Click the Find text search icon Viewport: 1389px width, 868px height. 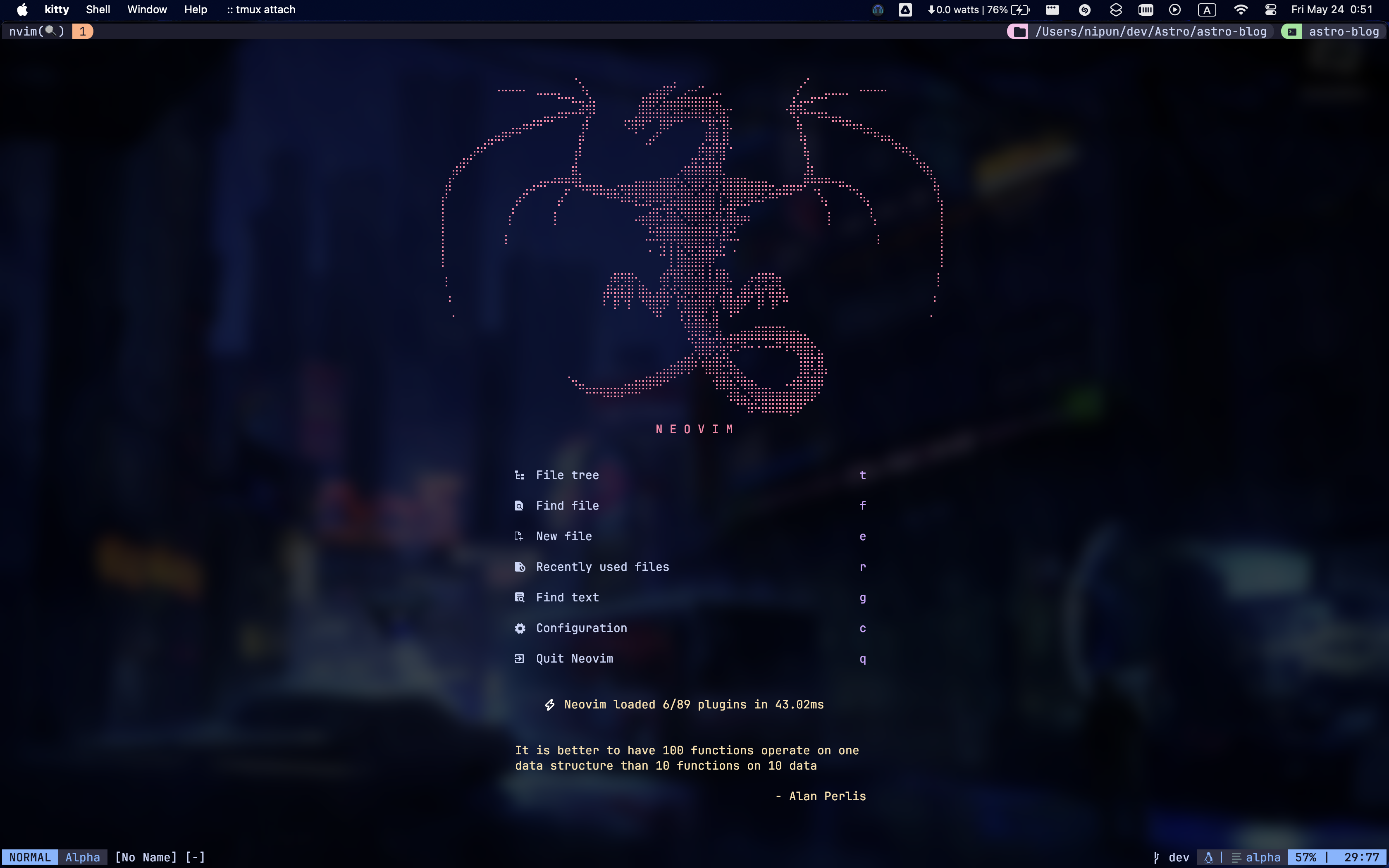520,598
